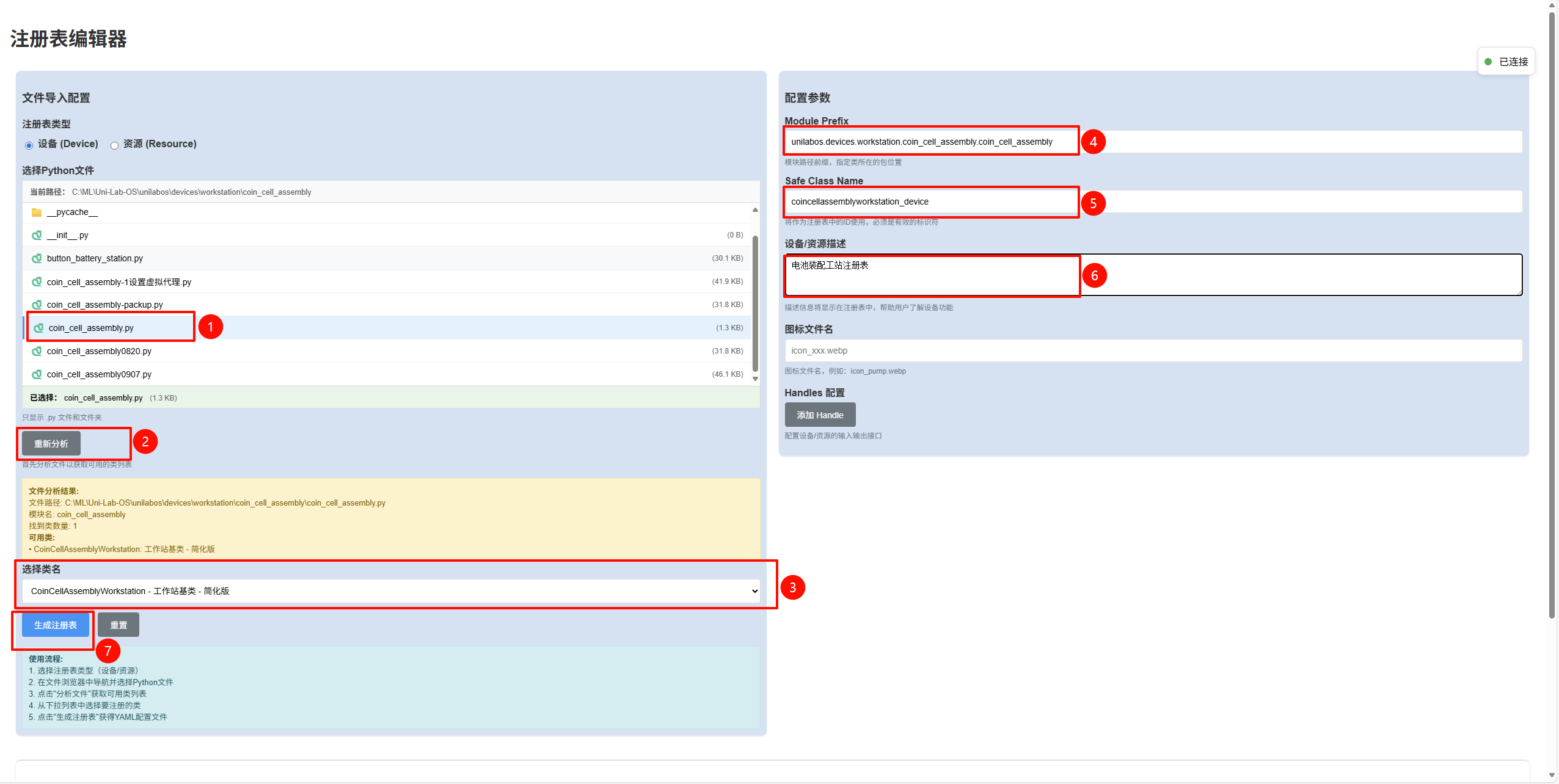This screenshot has width=1559, height=784.
Task: Click the 添加 Handle button
Action: (820, 415)
